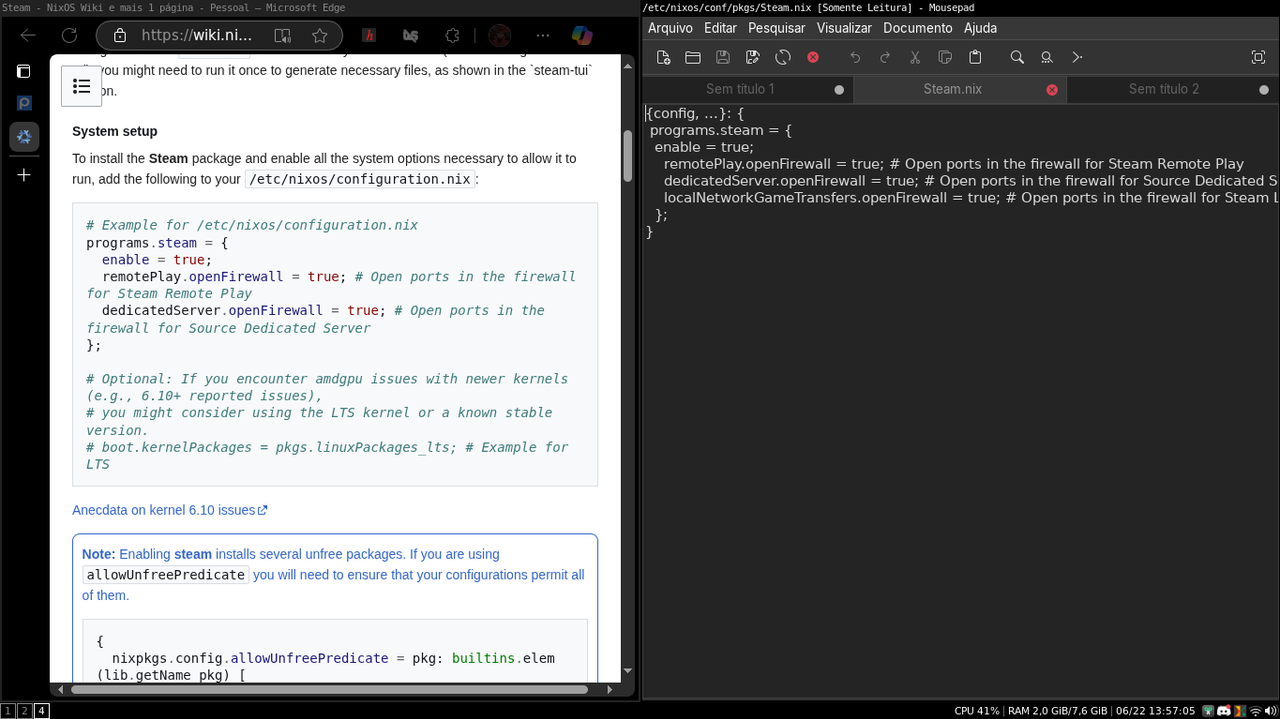This screenshot has width=1280, height=719.
Task: Click the Read aloud icon in address bar
Action: [x=283, y=35]
